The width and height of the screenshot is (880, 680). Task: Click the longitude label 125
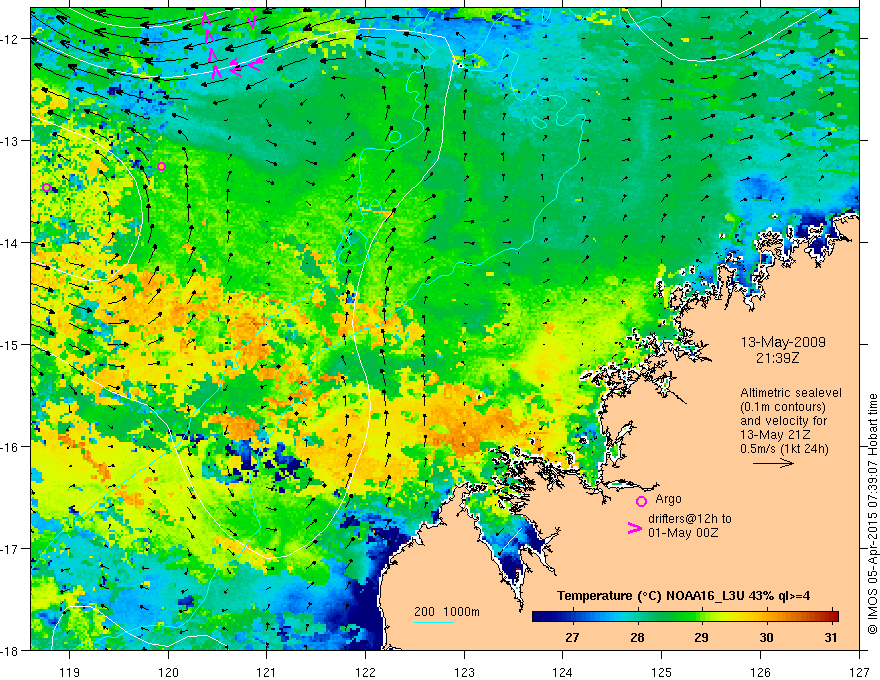click(x=662, y=672)
